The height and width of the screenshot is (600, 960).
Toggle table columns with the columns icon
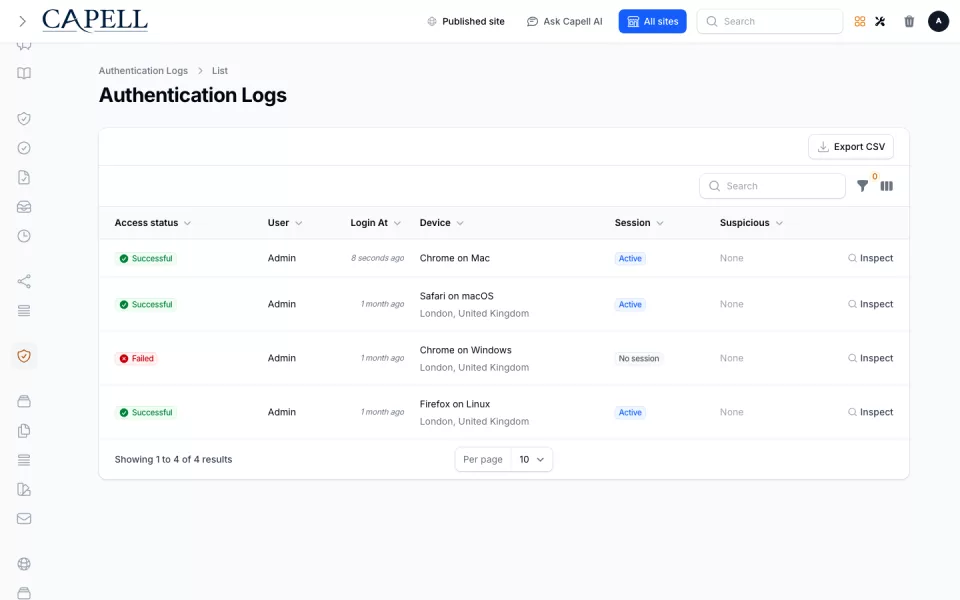pyautogui.click(x=887, y=186)
